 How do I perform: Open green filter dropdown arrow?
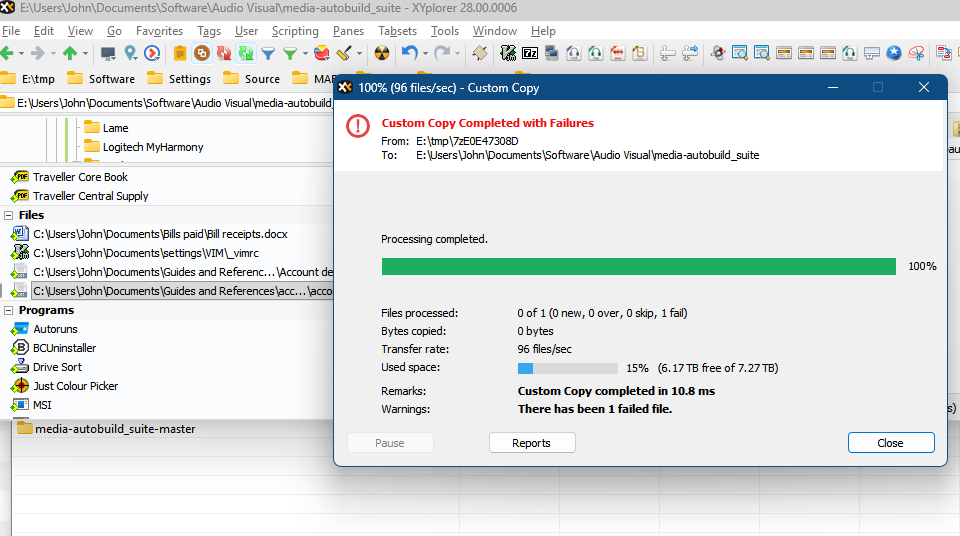[x=305, y=54]
